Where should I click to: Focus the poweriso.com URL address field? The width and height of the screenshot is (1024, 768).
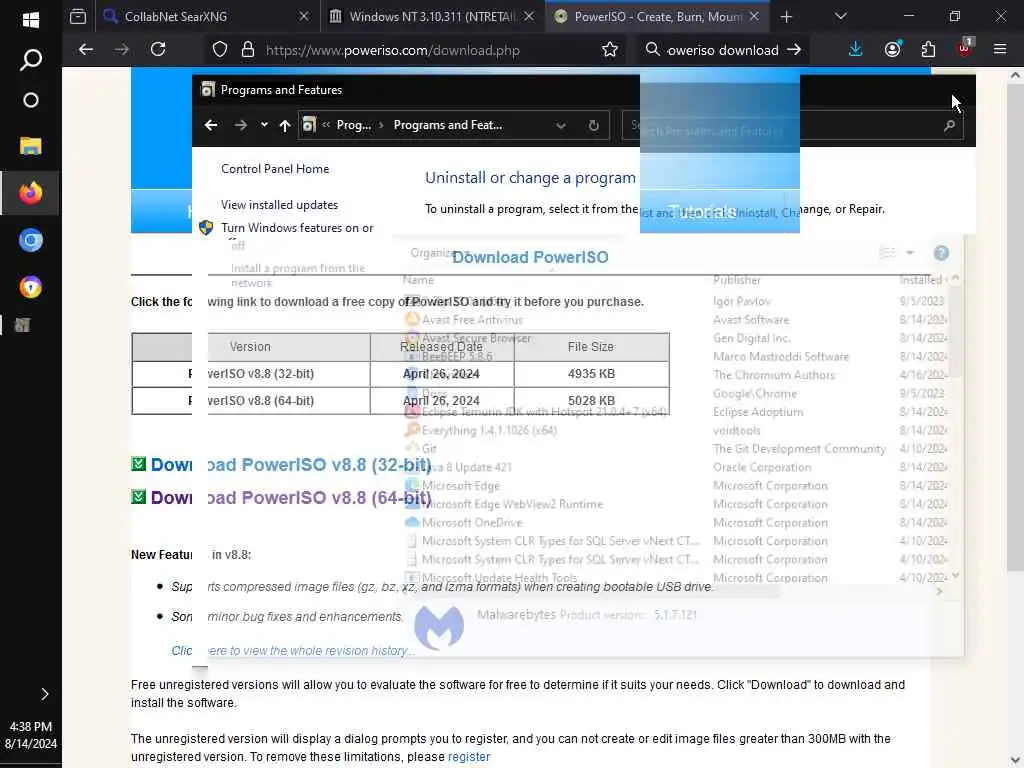[392, 50]
